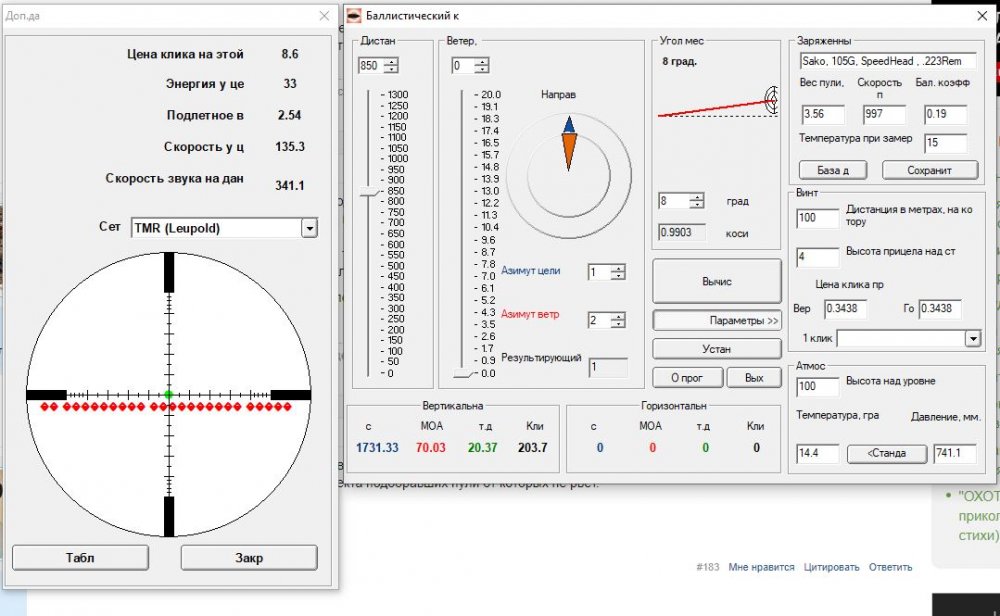1000x616 pixels.
Task: Click the ballistic calculator title bar icon
Action: (x=354, y=16)
